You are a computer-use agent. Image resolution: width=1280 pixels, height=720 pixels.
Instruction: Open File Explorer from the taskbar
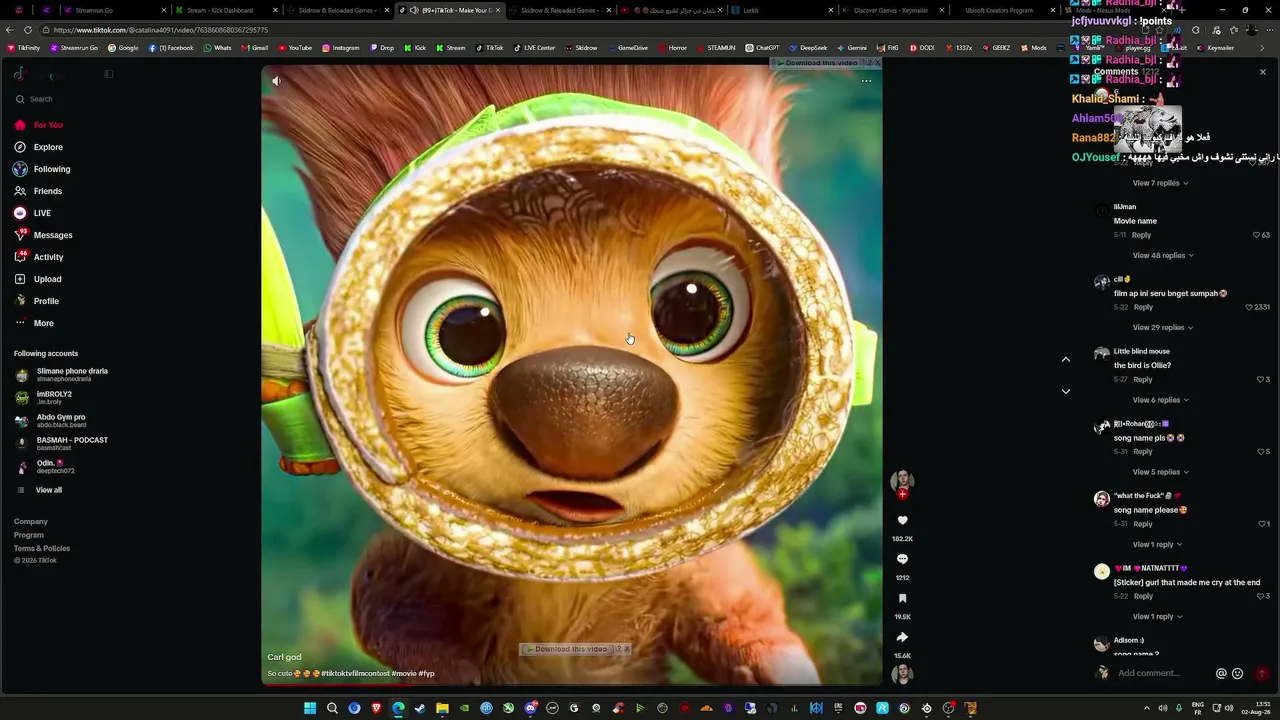[x=442, y=709]
